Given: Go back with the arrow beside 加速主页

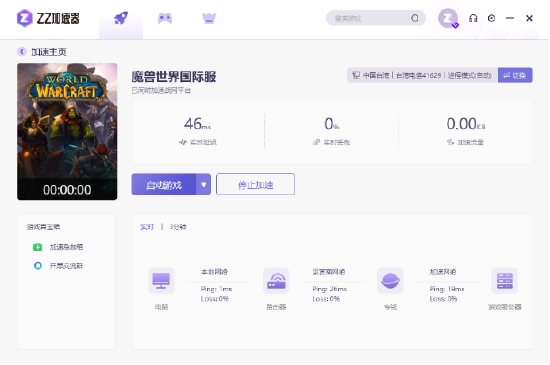Looking at the screenshot, I should click(22, 52).
